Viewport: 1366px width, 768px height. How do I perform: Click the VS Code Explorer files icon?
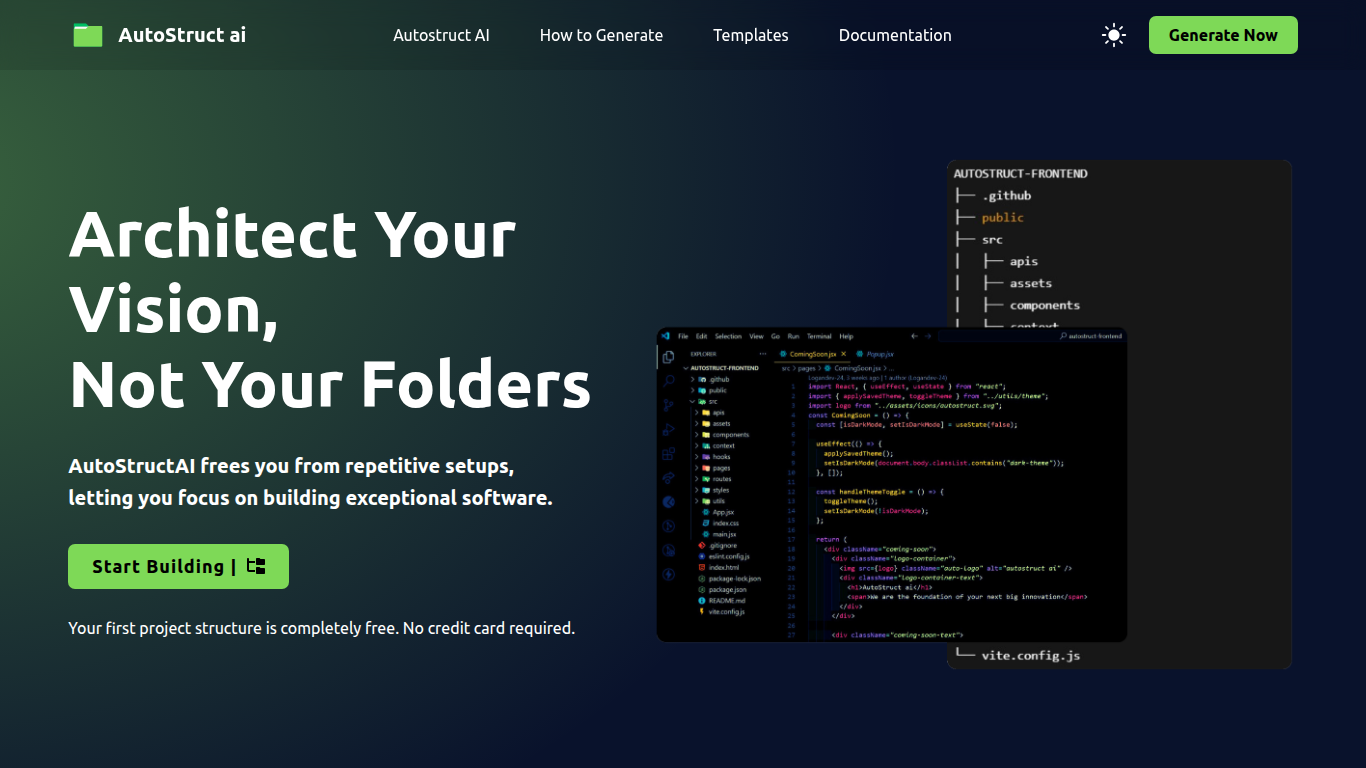coord(669,357)
